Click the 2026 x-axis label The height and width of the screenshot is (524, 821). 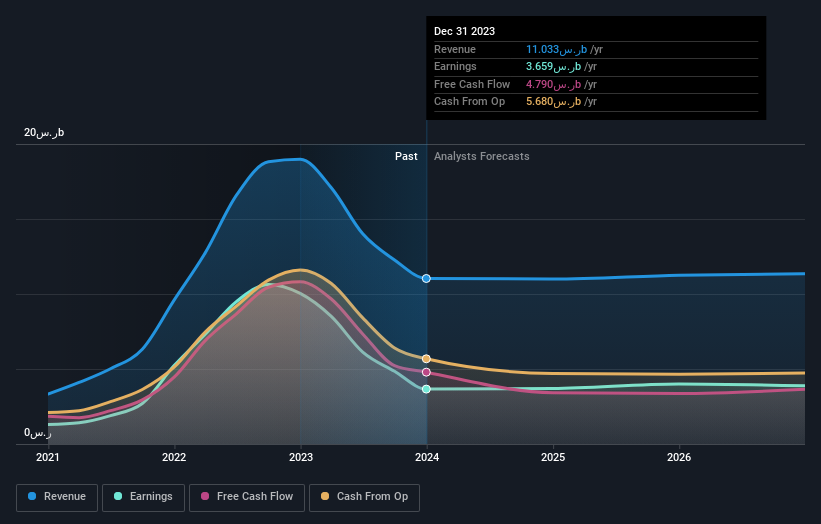point(679,457)
